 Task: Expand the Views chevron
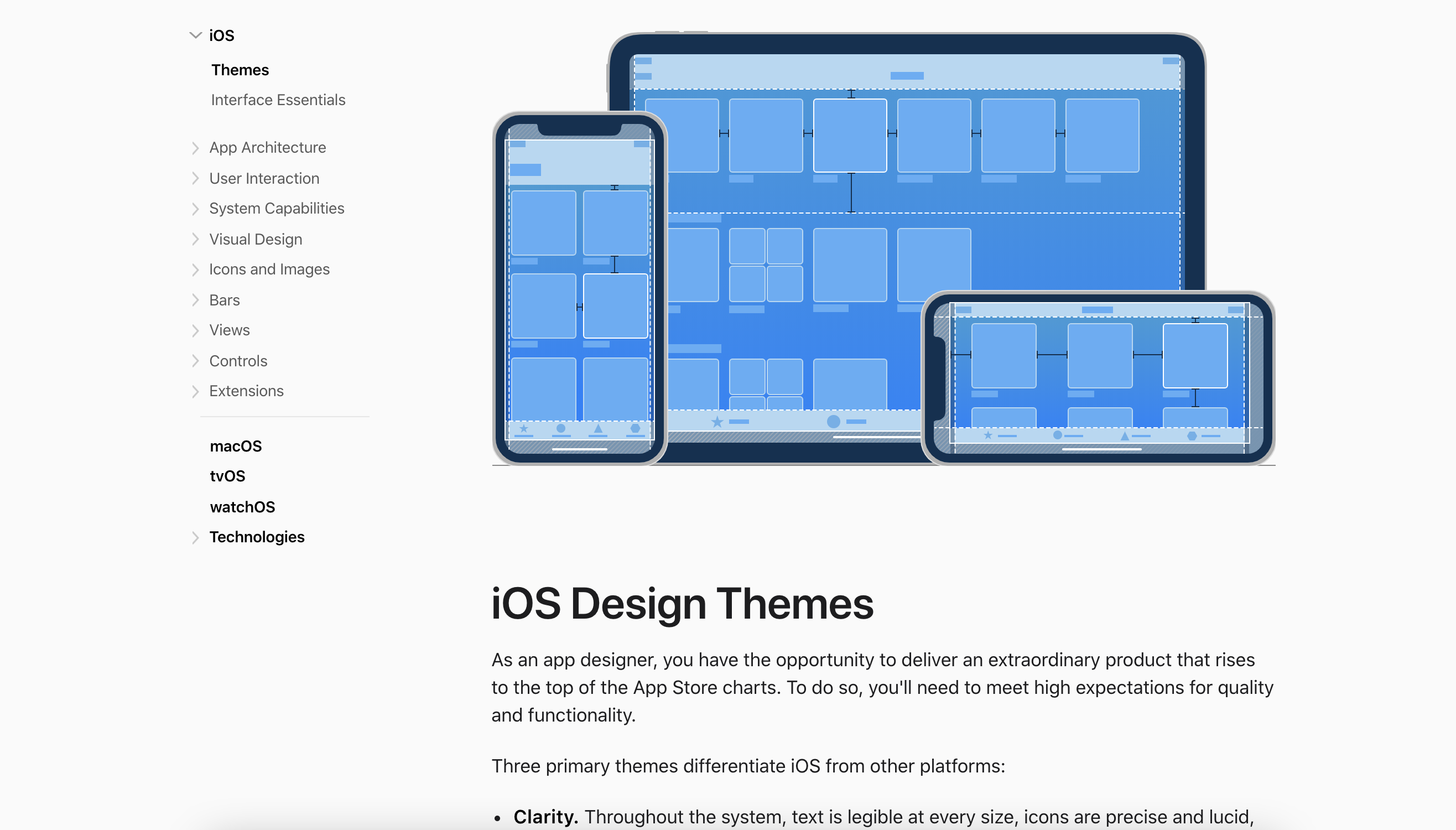tap(195, 331)
